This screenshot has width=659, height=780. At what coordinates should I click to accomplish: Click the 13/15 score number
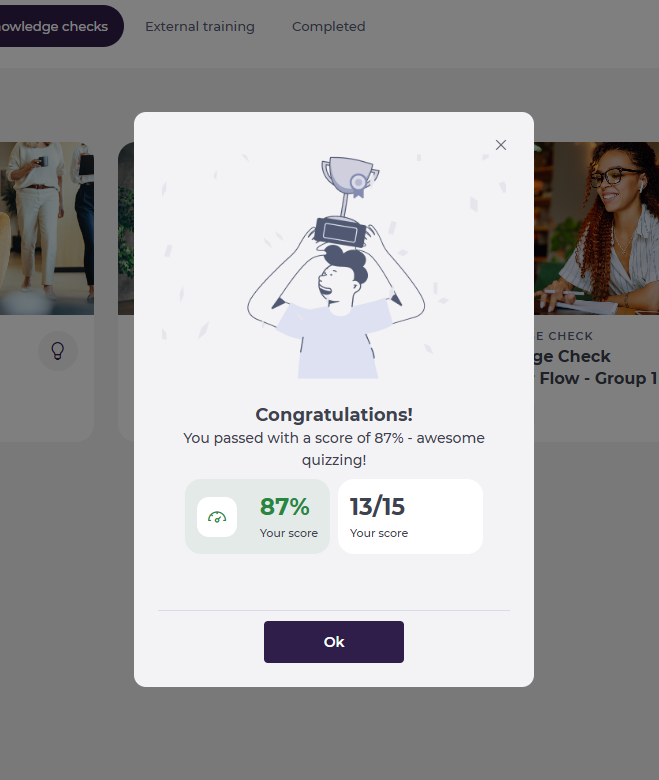377,507
